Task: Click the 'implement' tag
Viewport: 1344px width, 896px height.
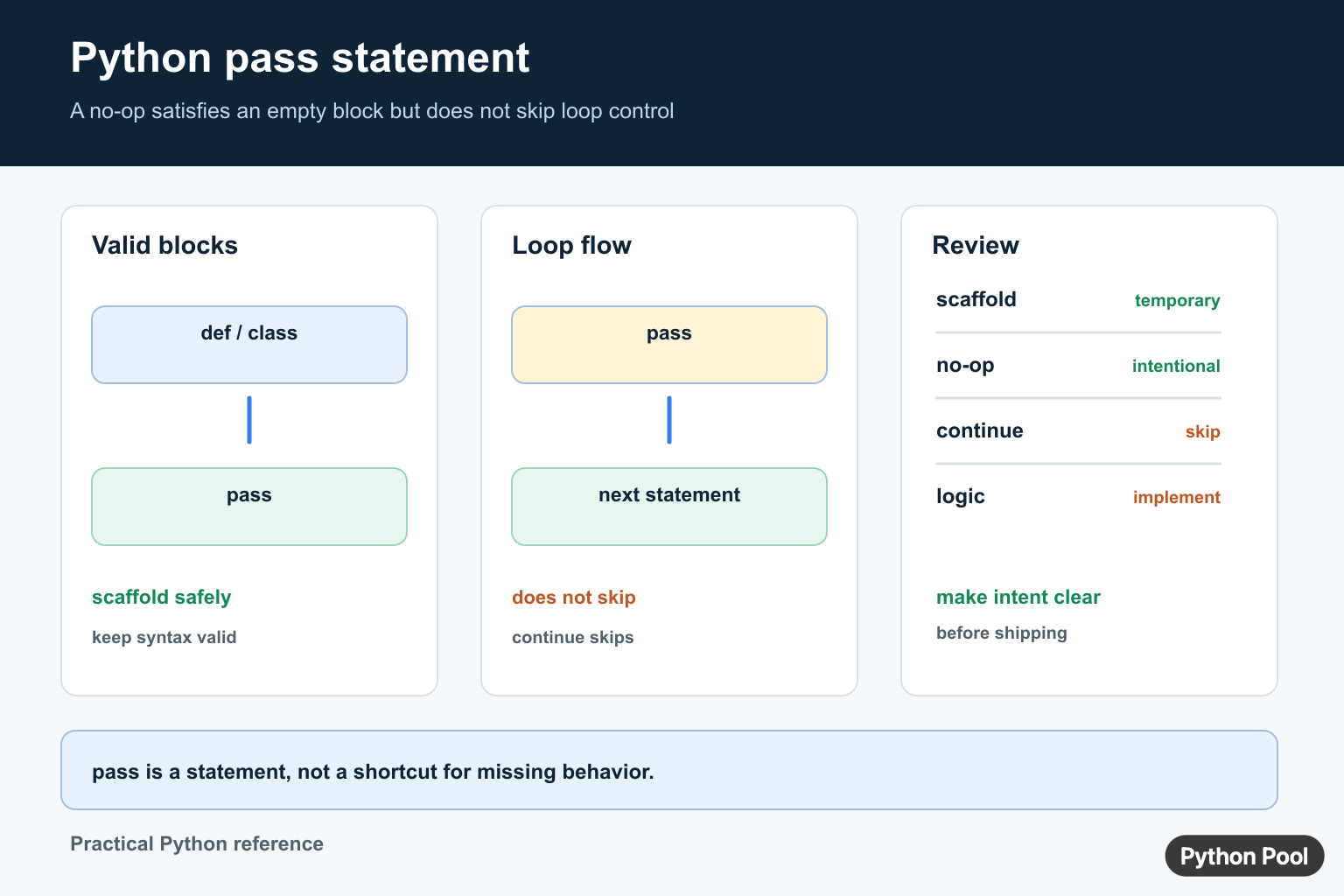Action: [x=1176, y=497]
